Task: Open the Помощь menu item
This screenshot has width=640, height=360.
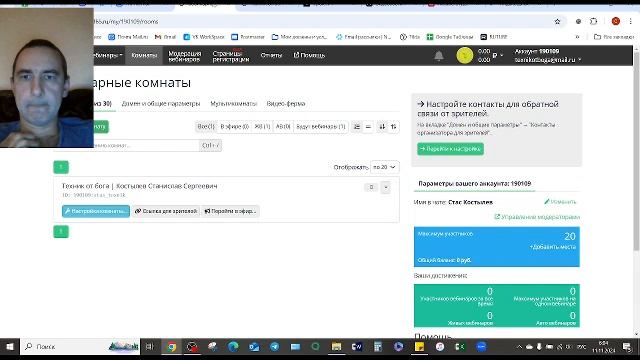Action: point(309,56)
